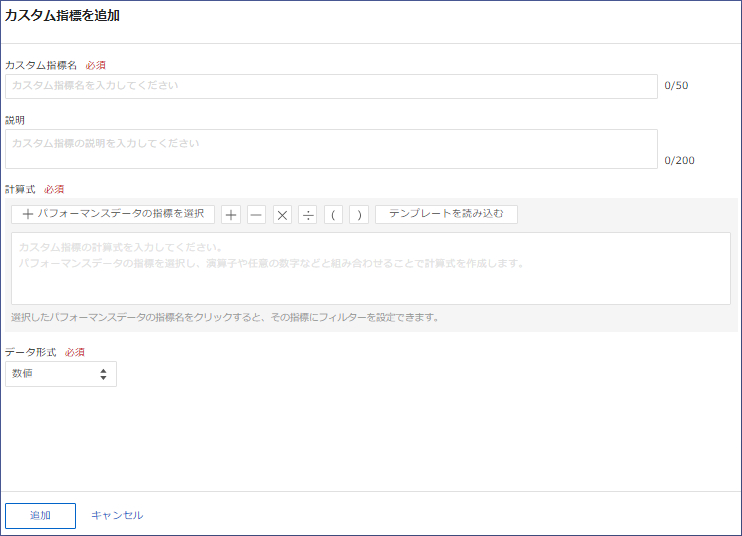Screen dimensions: 742x536
Task: Click the キャンセル link
Action: (x=117, y=515)
